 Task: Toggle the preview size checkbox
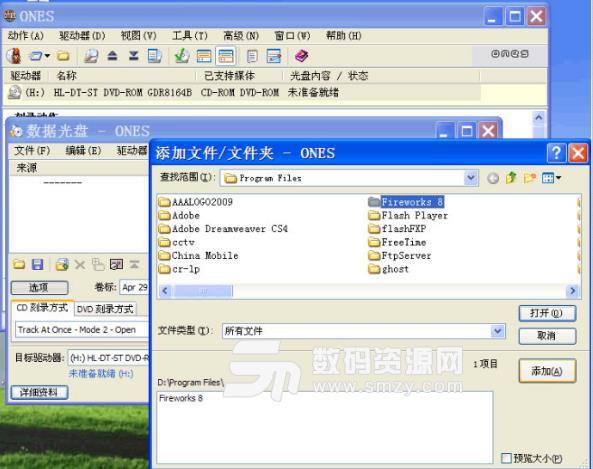pos(506,458)
